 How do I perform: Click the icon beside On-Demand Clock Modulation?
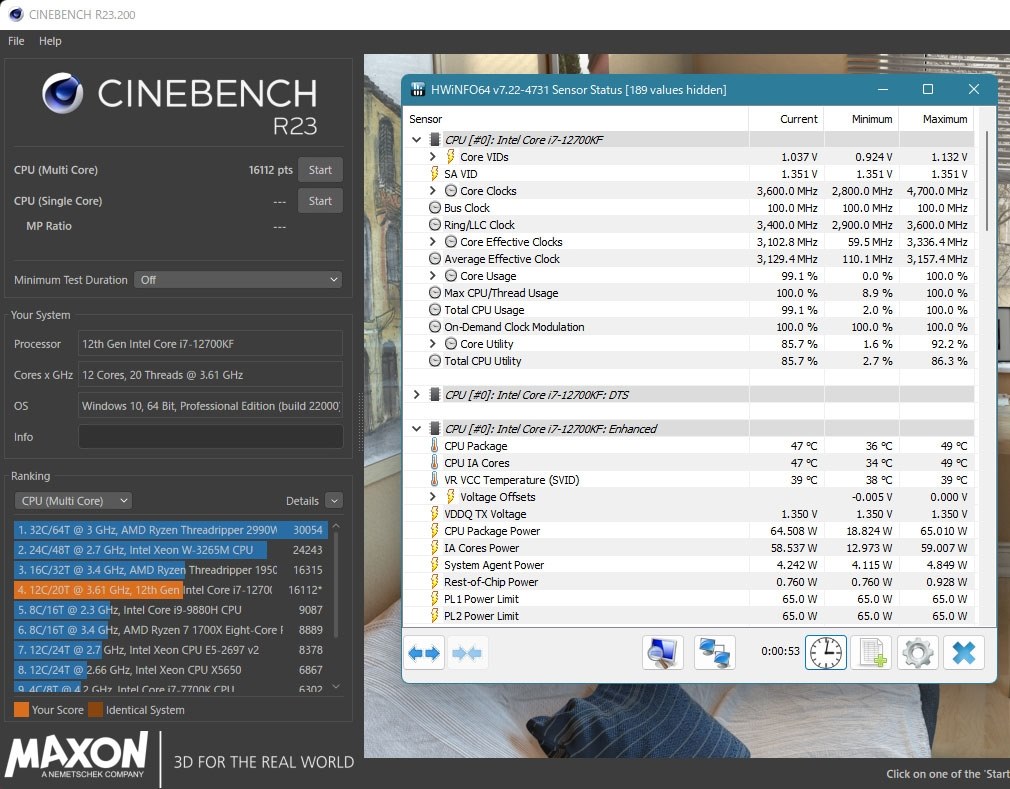(435, 327)
